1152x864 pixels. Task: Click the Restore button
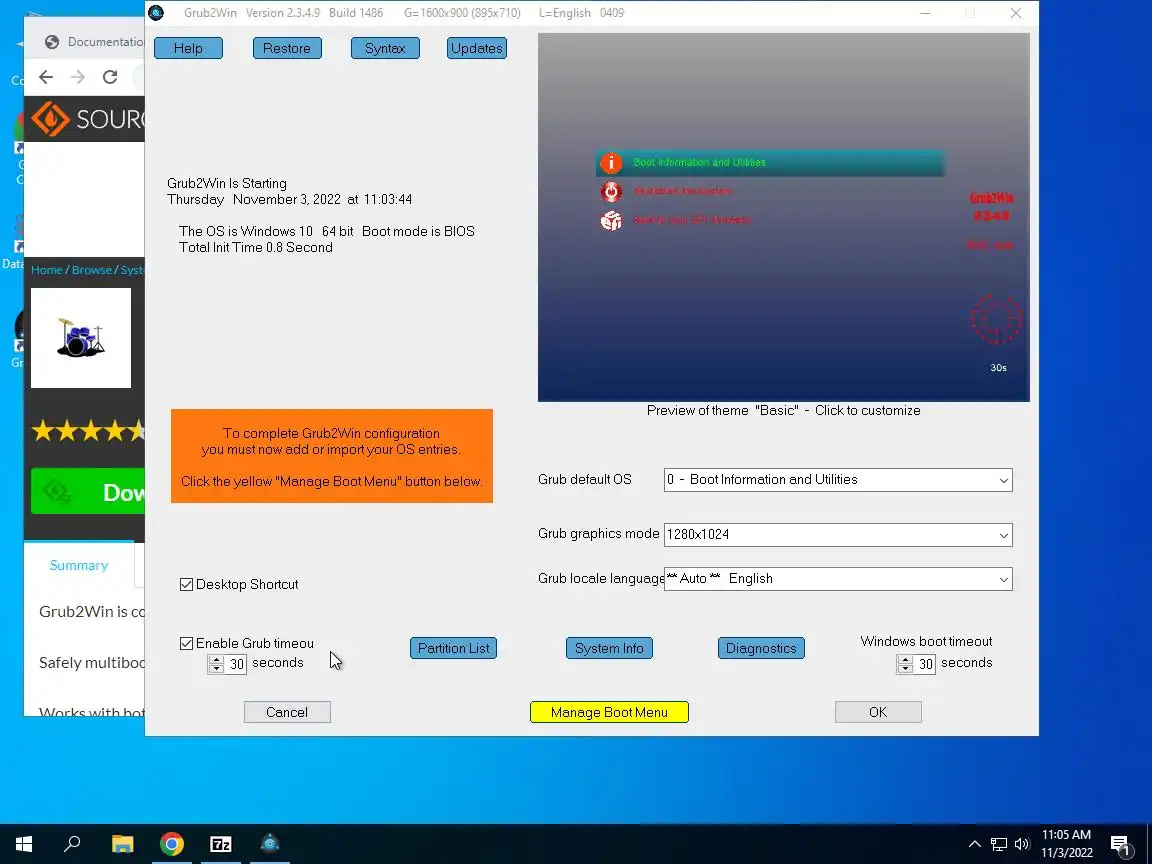[287, 48]
